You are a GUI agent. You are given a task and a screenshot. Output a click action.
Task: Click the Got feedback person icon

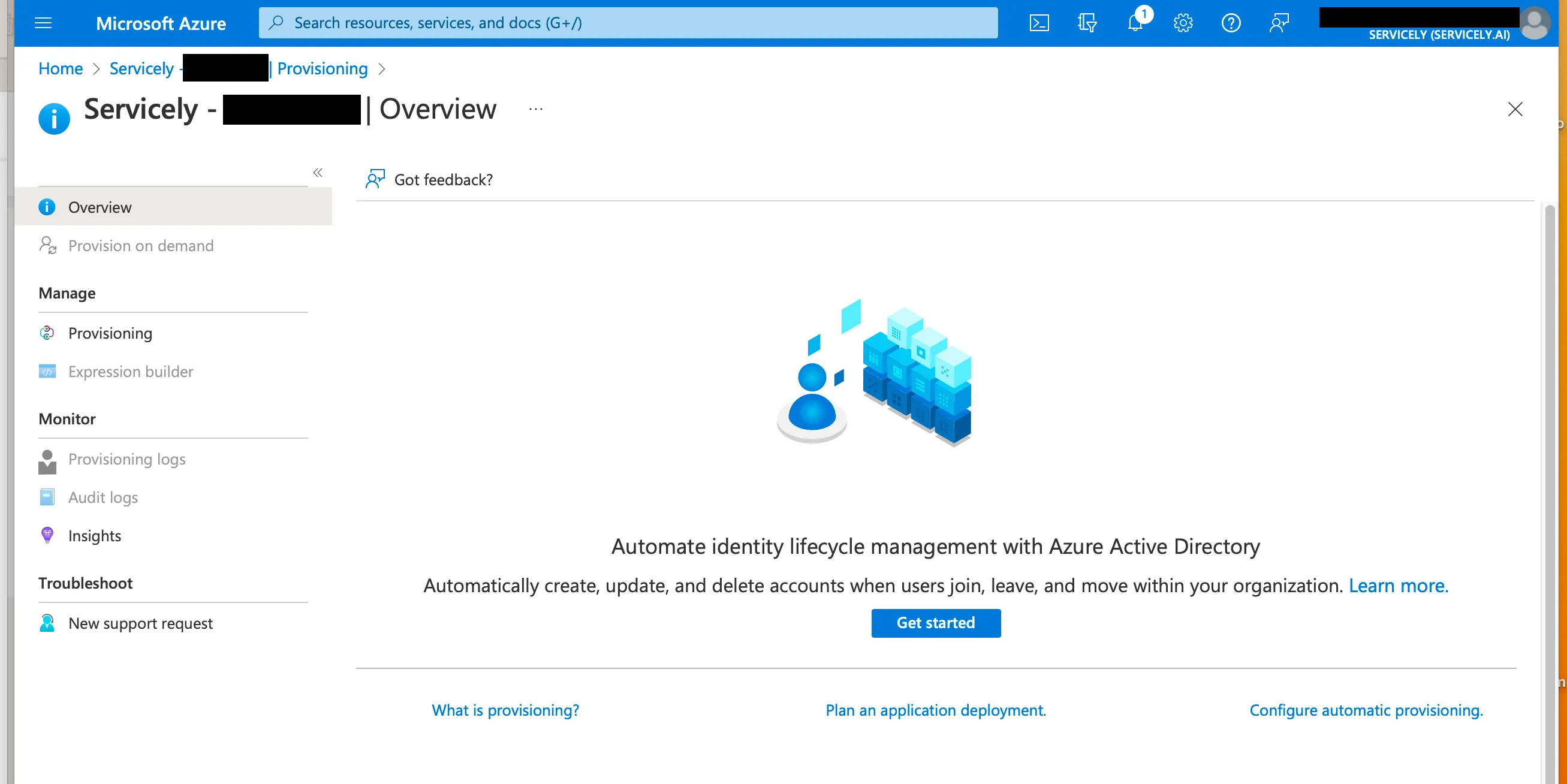click(375, 179)
